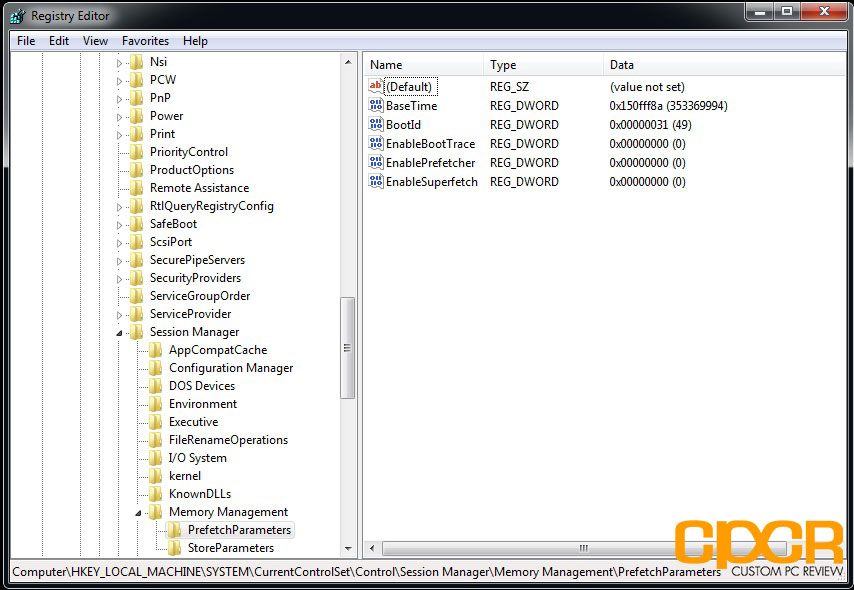The width and height of the screenshot is (854, 590).
Task: Select the Configuration Manager key
Action: (x=231, y=368)
